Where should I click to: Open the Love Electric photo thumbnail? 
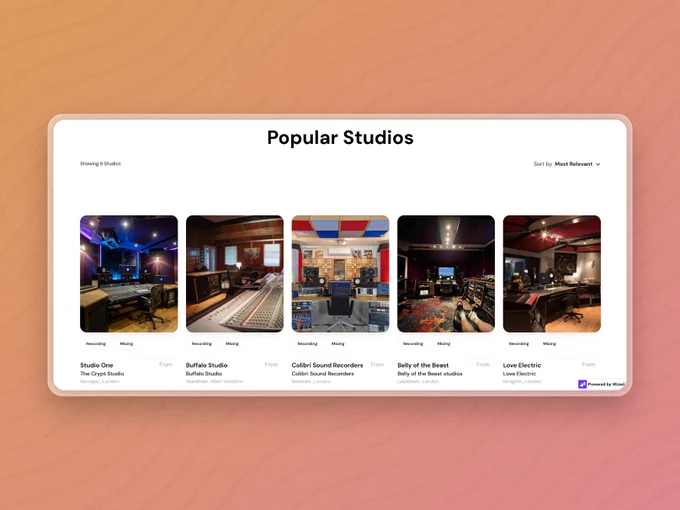pos(552,274)
